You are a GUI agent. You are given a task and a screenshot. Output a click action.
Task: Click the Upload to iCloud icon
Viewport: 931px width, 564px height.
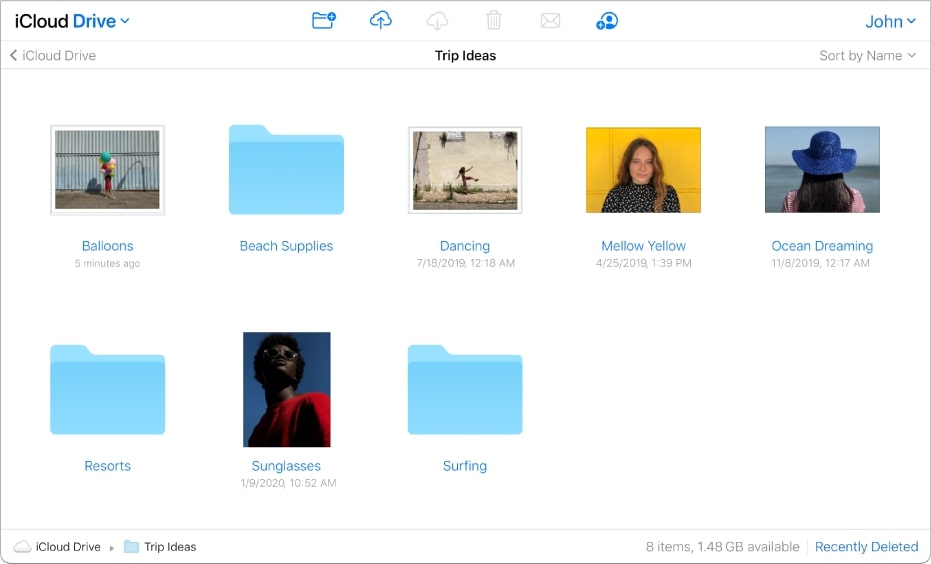pos(380,21)
